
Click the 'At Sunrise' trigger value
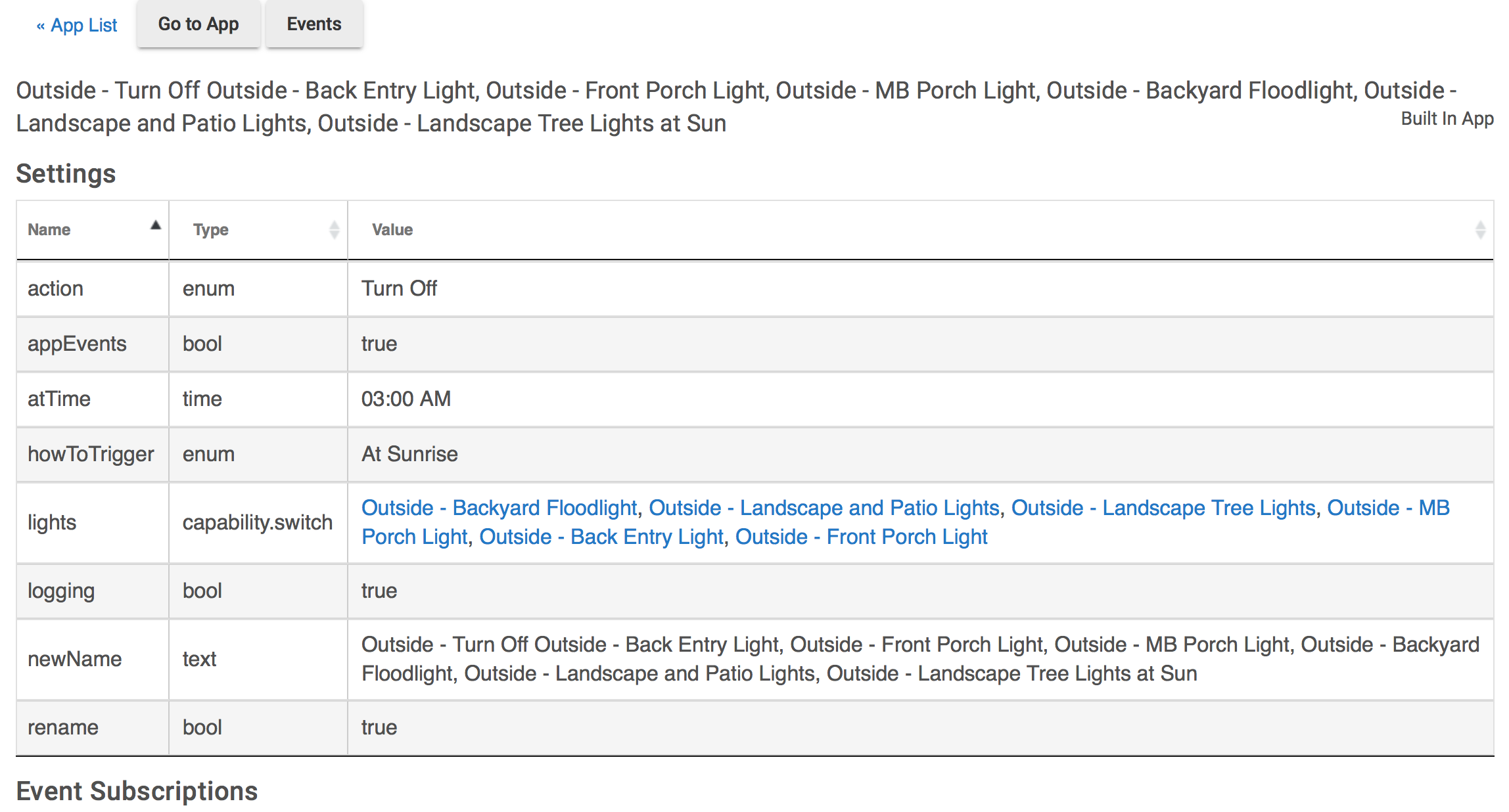point(409,454)
